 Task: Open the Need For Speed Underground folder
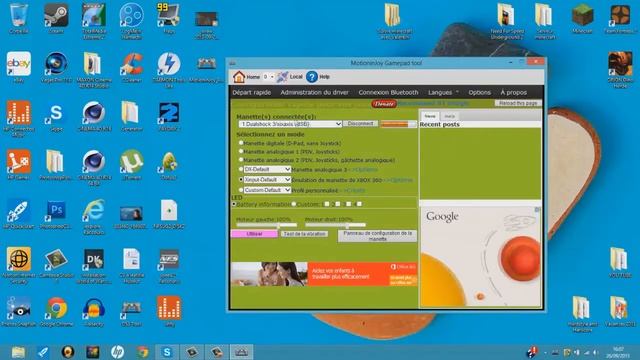click(506, 16)
